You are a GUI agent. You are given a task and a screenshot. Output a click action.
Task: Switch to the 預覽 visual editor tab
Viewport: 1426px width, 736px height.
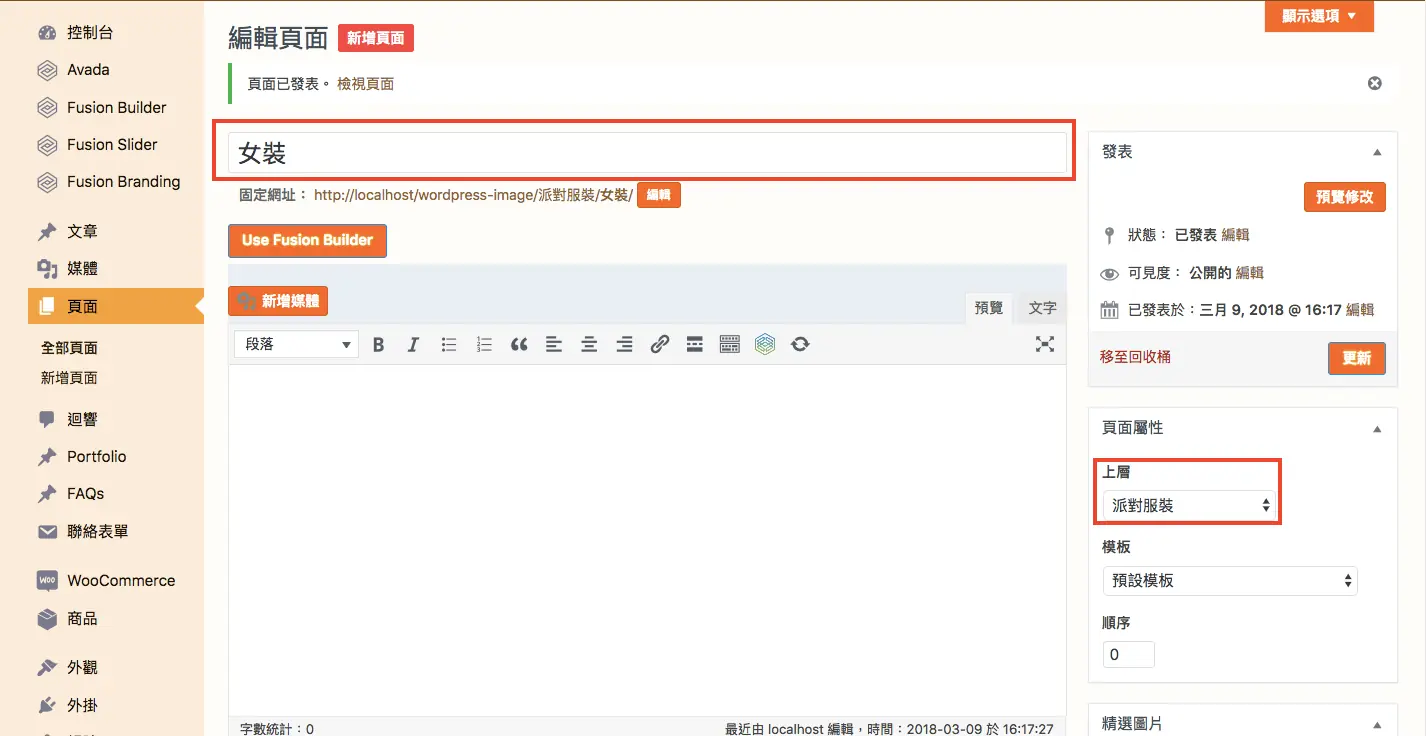click(x=988, y=308)
